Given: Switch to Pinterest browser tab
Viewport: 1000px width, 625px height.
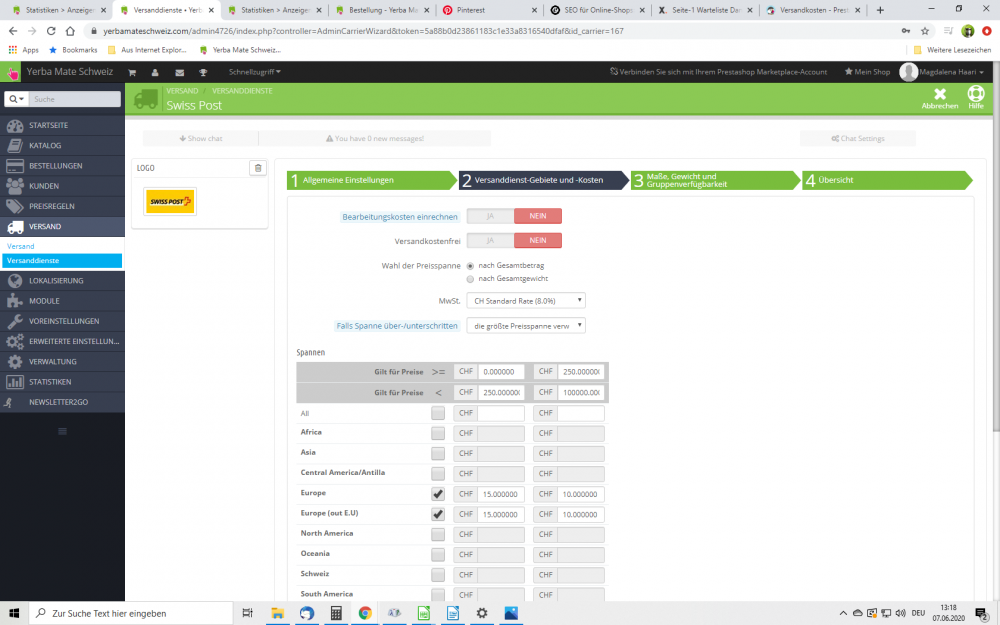Looking at the screenshot, I should click(490, 10).
